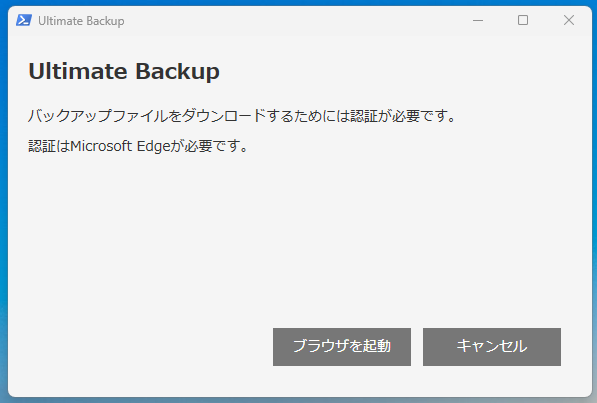The width and height of the screenshot is (597, 403).
Task: Click the gap between the two dialog buttons
Action: point(417,347)
